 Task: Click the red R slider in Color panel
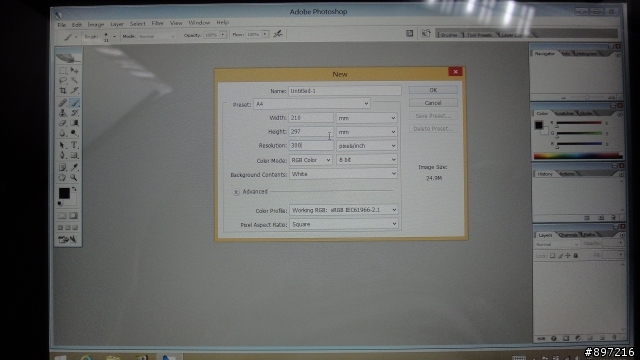[x=579, y=122]
